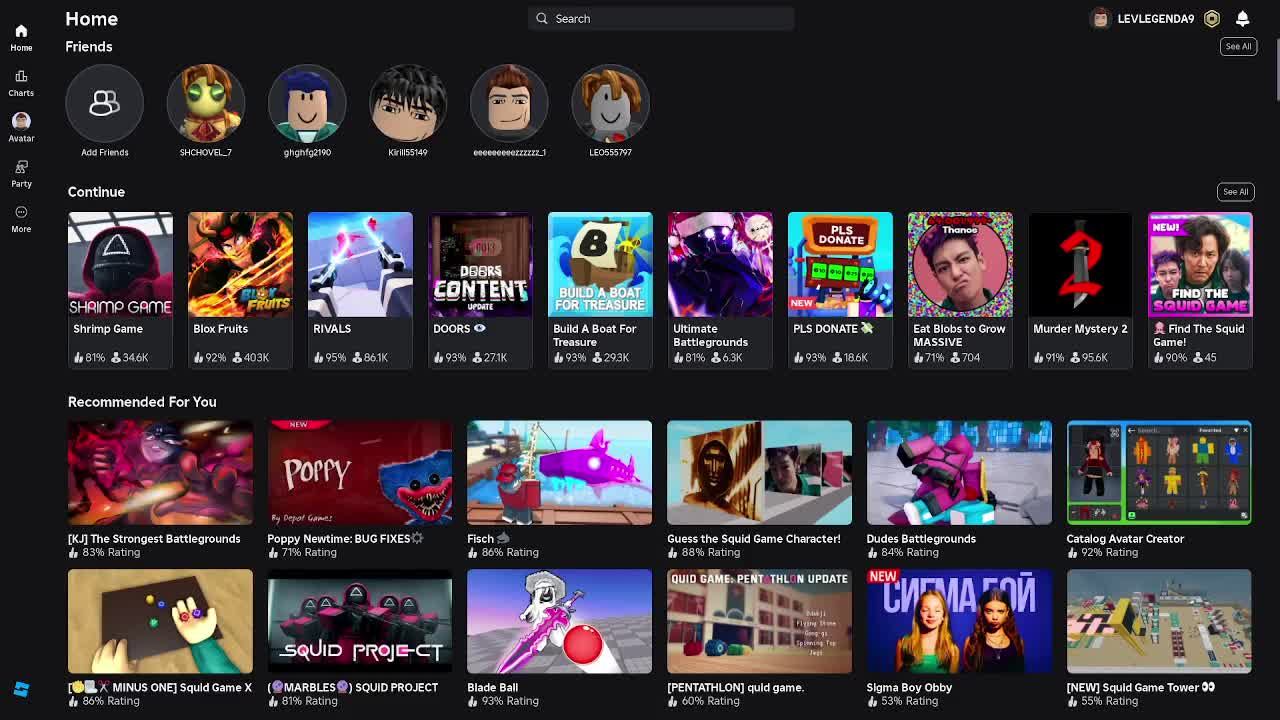Open PENTATHLON quid game thumbnail
The width and height of the screenshot is (1280, 720).
click(x=759, y=621)
